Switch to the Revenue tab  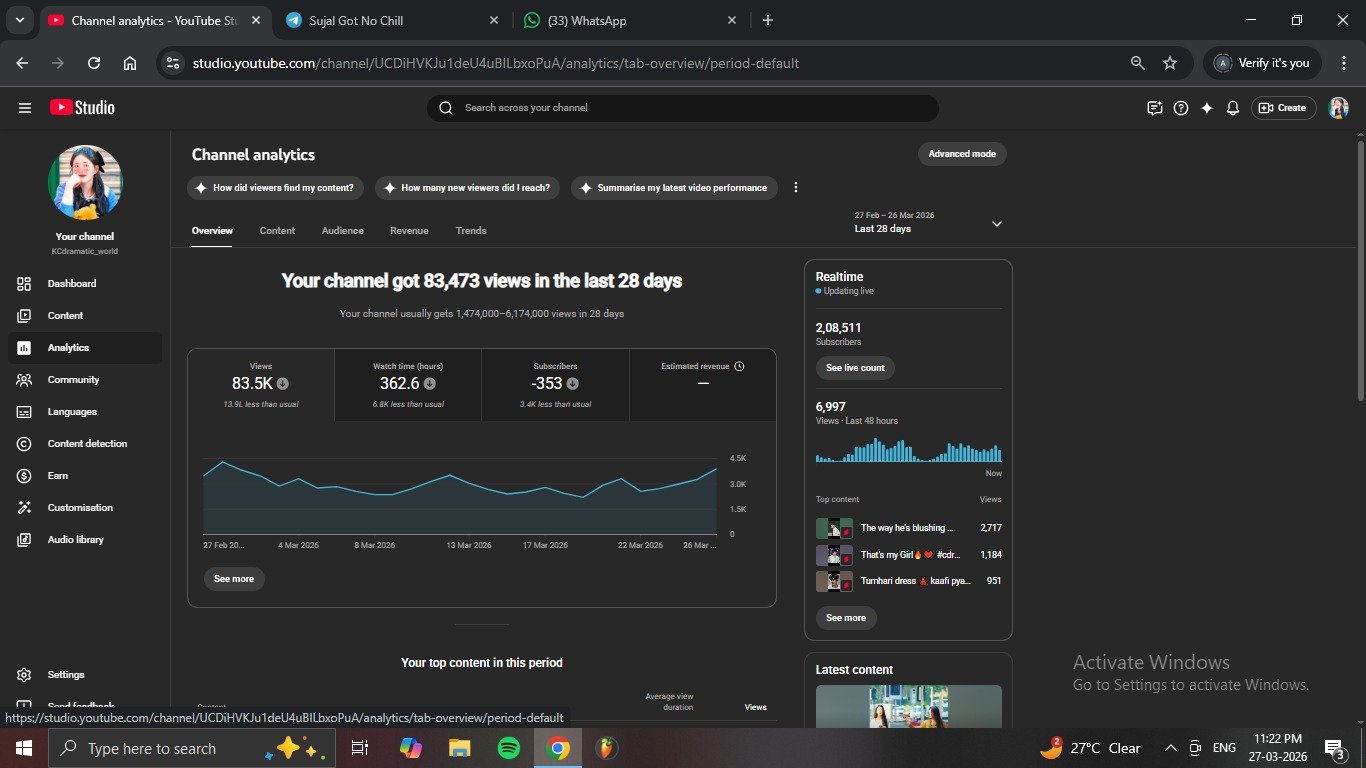[x=409, y=231]
